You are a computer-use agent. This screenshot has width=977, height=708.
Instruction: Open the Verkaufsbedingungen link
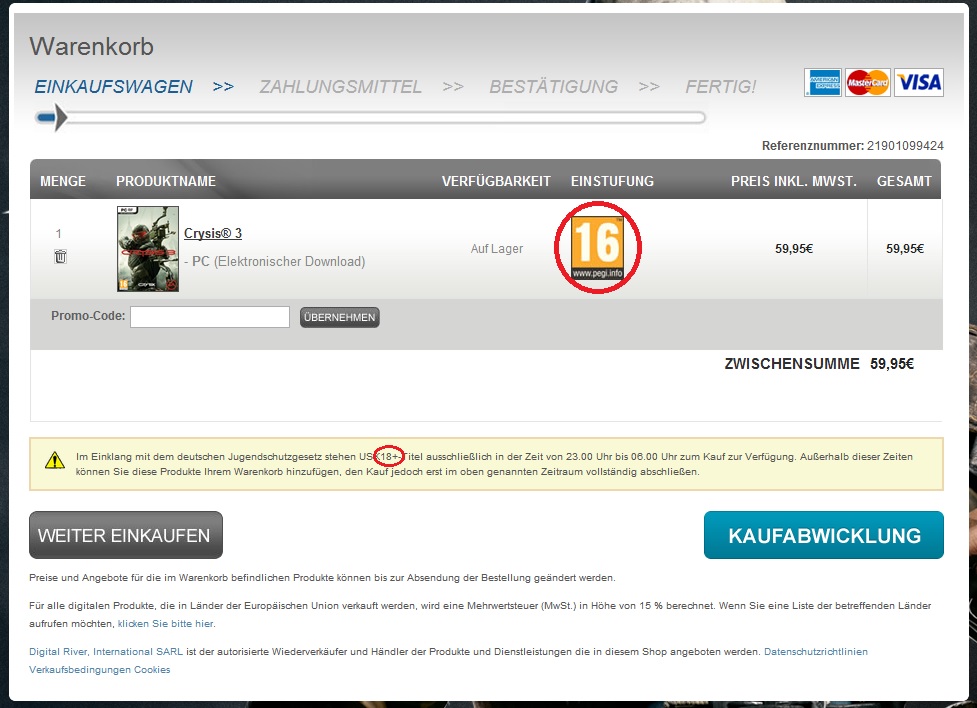click(x=79, y=670)
